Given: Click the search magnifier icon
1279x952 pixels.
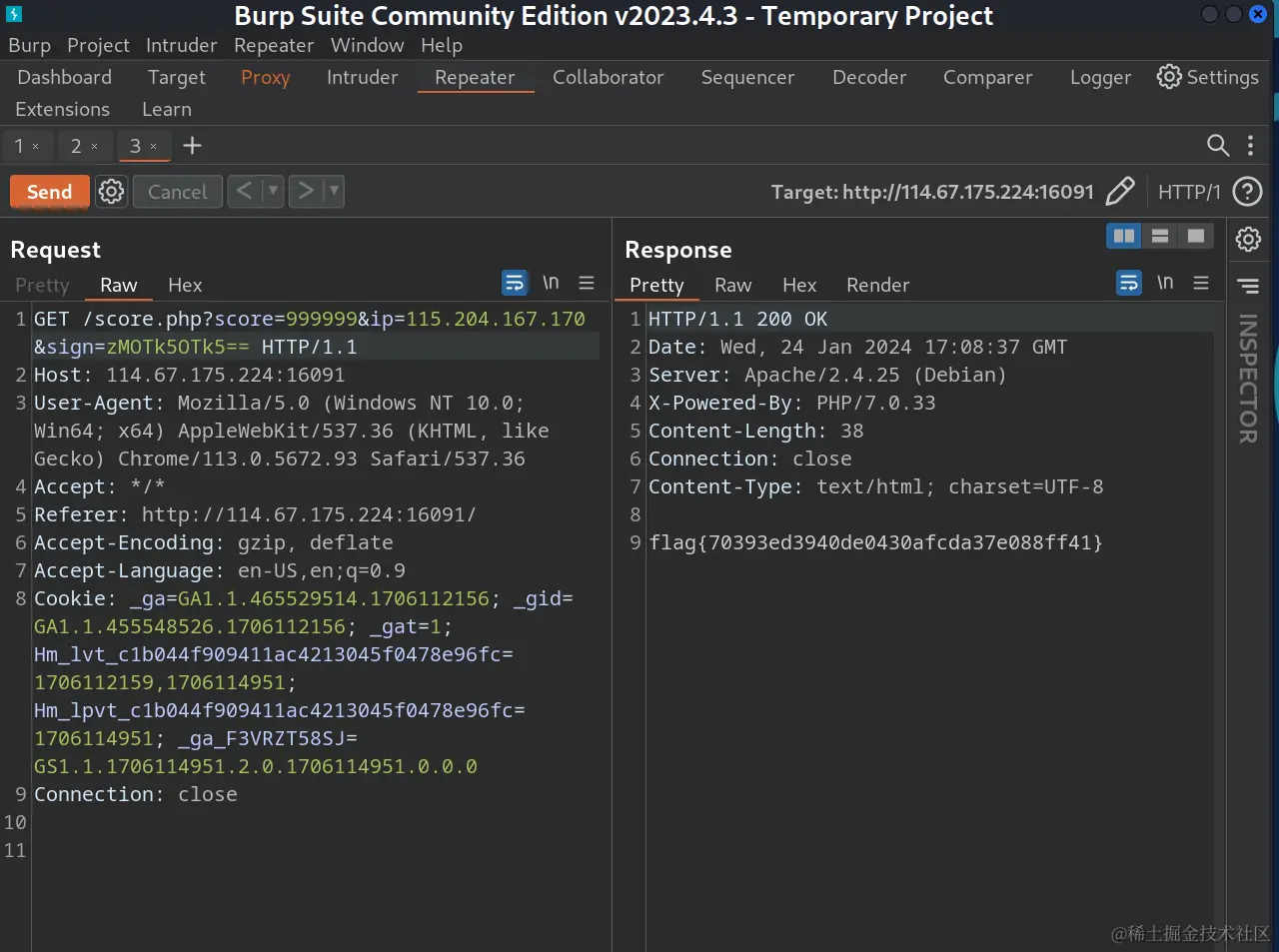Looking at the screenshot, I should tap(1217, 146).
